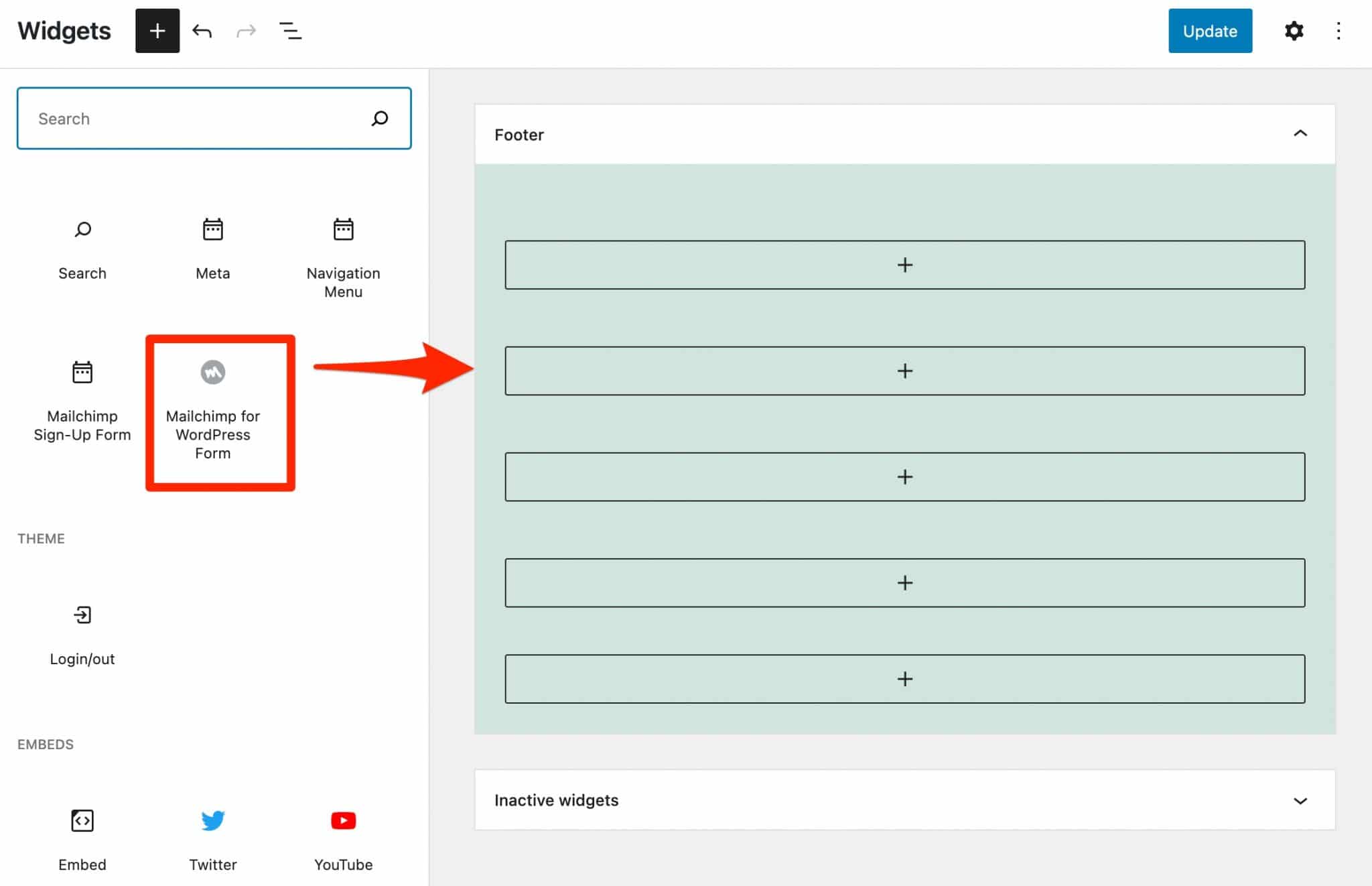Click the Widgets page title
Screen dimensions: 1372x886
coord(64,31)
